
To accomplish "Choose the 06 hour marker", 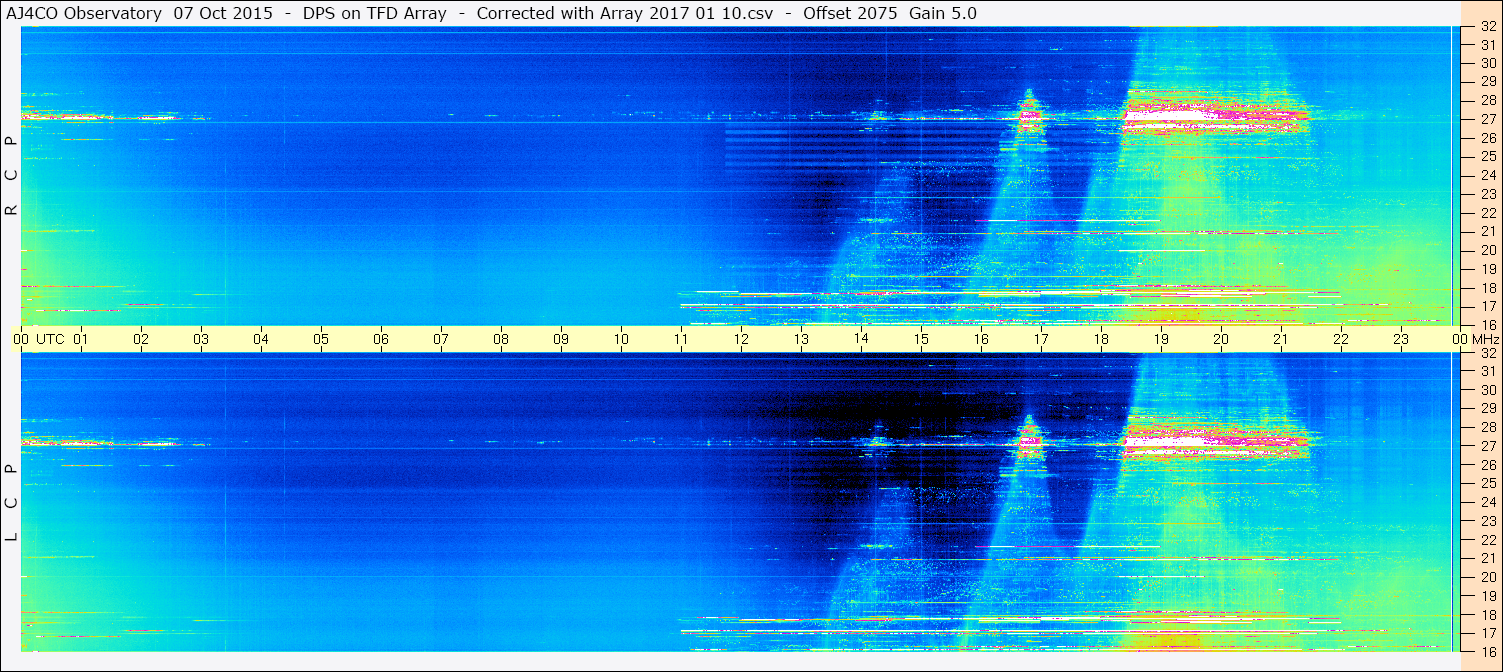I will (381, 339).
